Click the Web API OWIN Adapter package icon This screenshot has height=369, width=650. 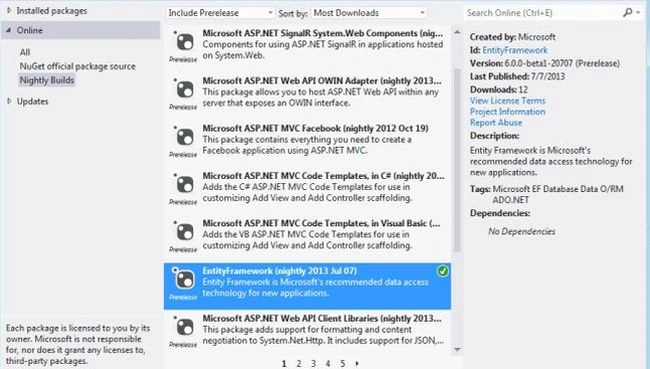[184, 90]
